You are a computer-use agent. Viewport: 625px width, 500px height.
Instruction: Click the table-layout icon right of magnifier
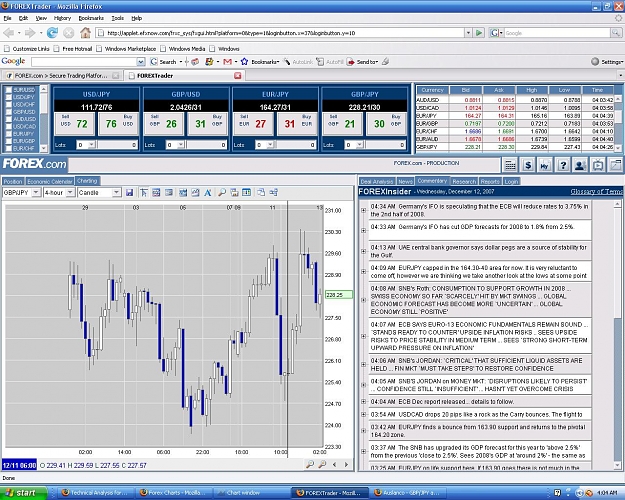pyautogui.click(x=247, y=193)
